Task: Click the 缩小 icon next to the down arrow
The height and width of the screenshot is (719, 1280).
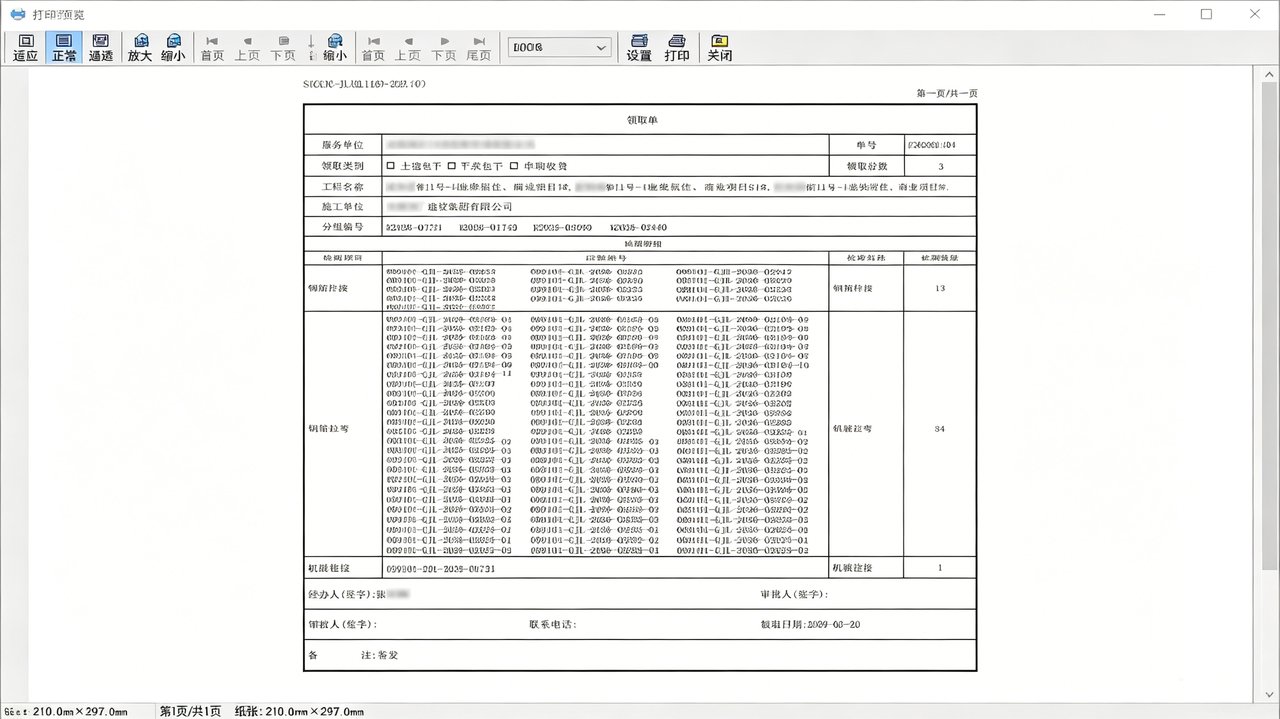Action: (335, 47)
